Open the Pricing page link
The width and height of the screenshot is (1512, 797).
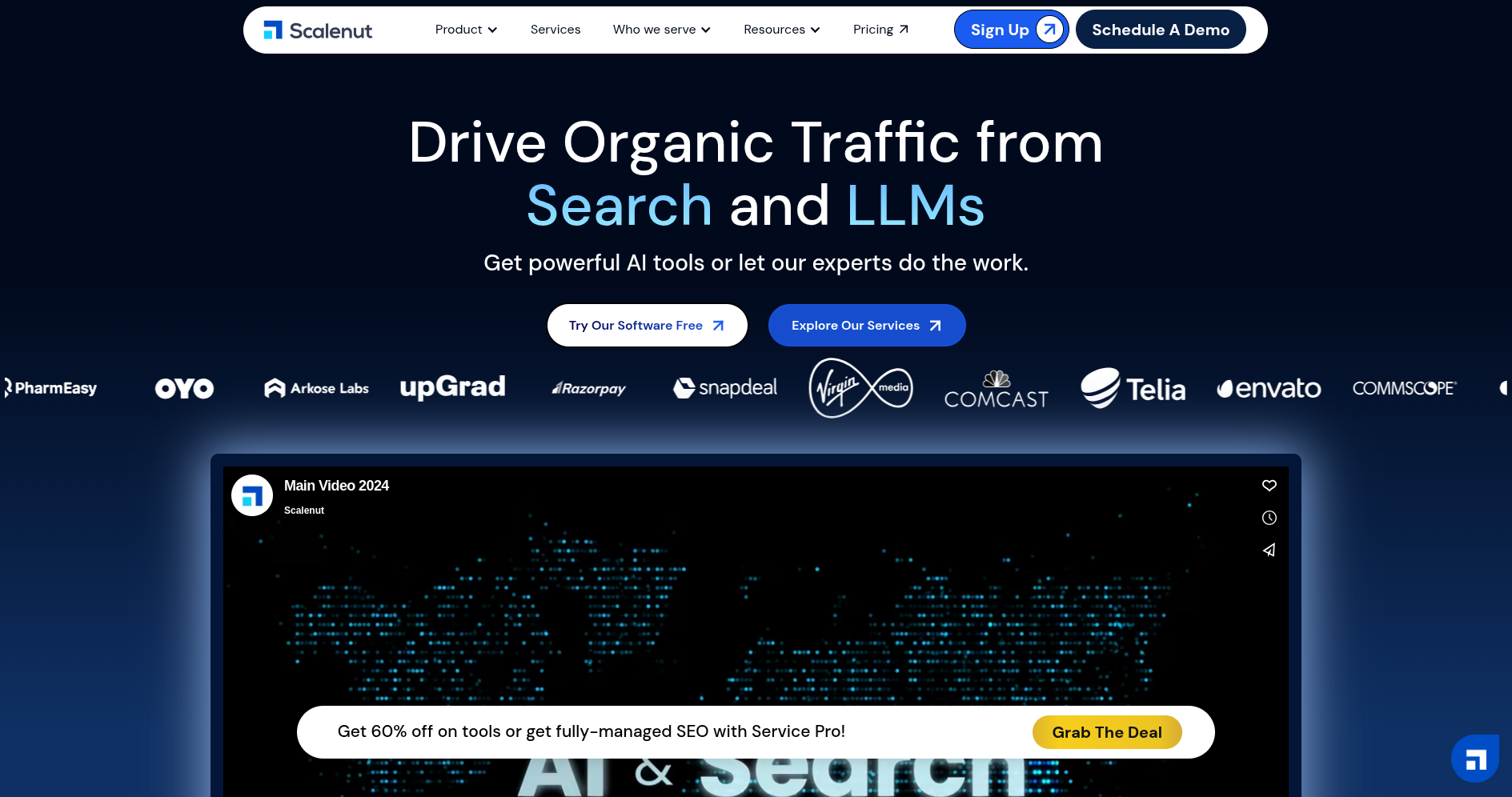880,30
